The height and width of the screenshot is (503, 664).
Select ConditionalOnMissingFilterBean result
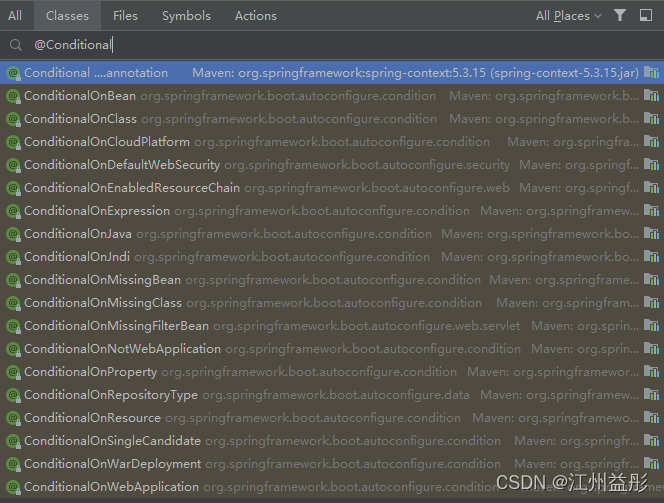pos(332,326)
